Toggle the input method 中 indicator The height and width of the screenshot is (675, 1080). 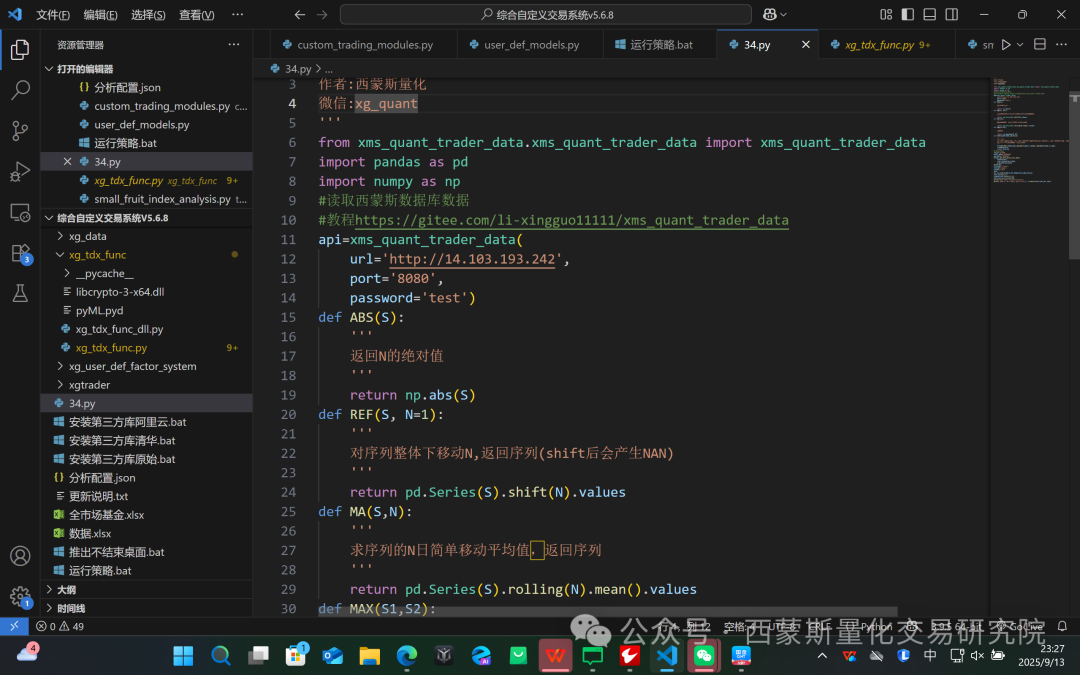[x=930, y=656]
